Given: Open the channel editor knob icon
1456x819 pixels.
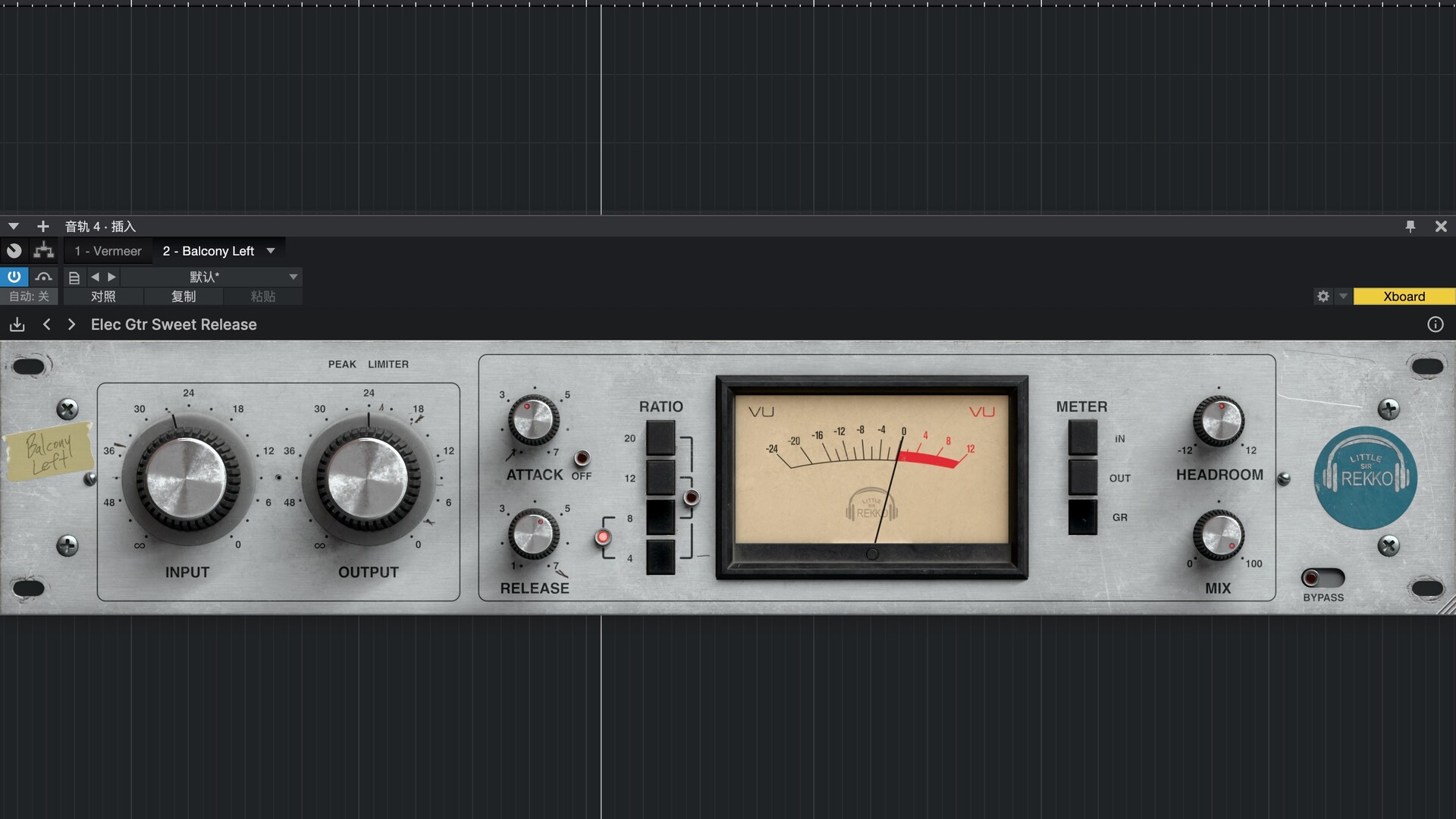Looking at the screenshot, I should 14,251.
